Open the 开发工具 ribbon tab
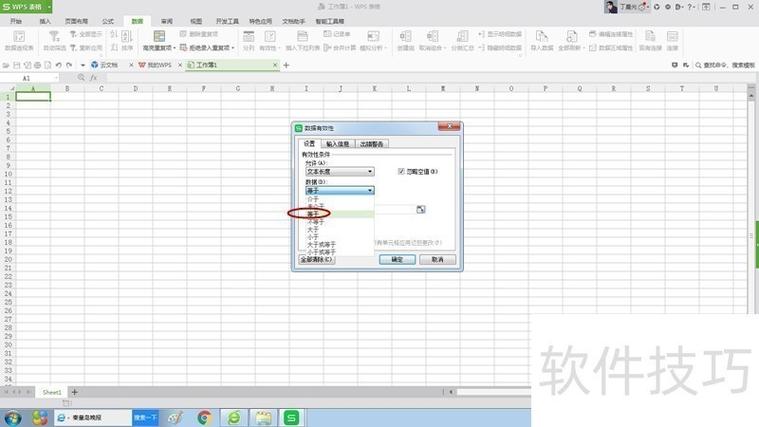This screenshot has width=759, height=427. coord(227,21)
